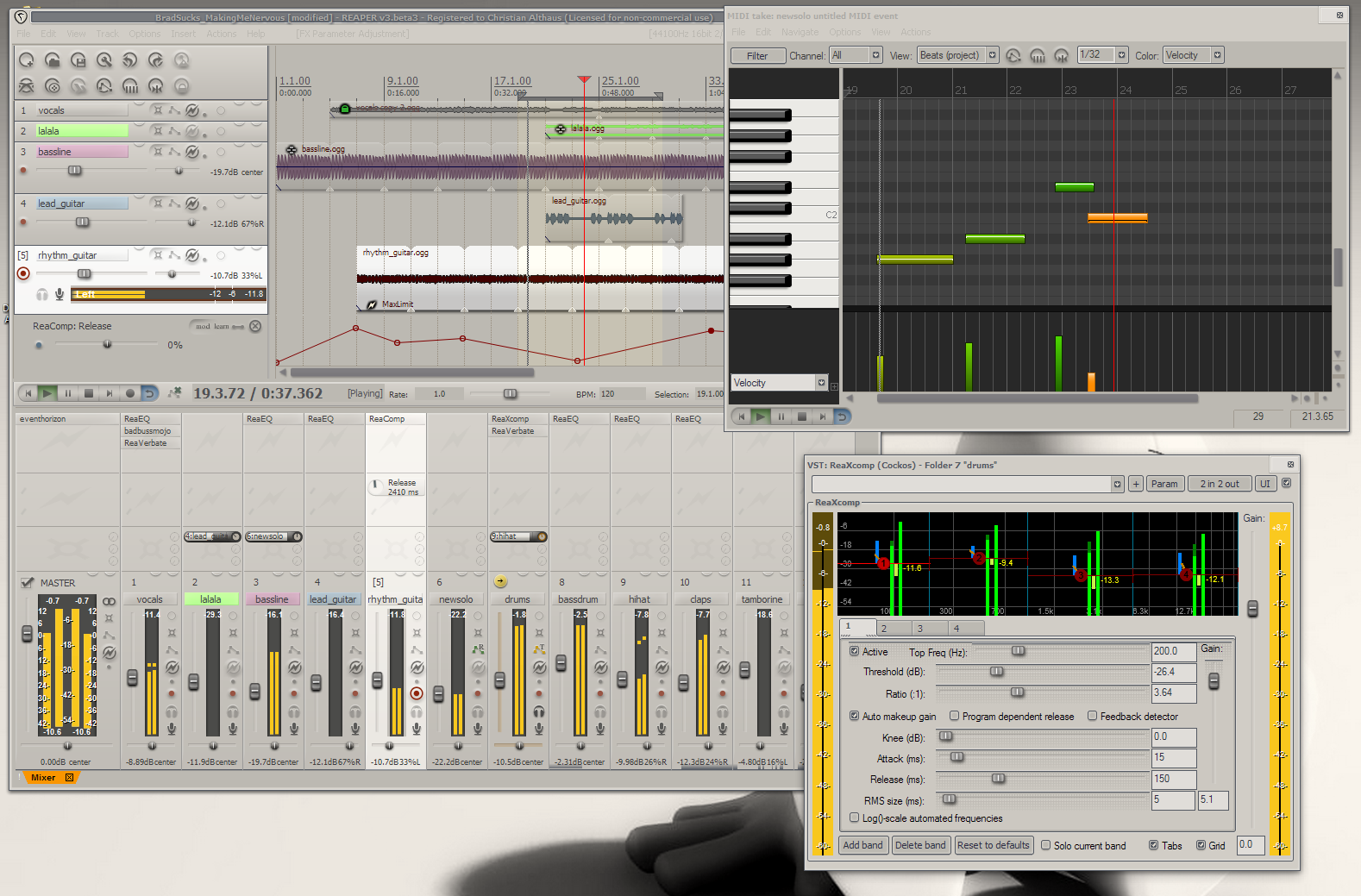Open the 1/32 grid size dropdown
The height and width of the screenshot is (896, 1361).
[1103, 55]
